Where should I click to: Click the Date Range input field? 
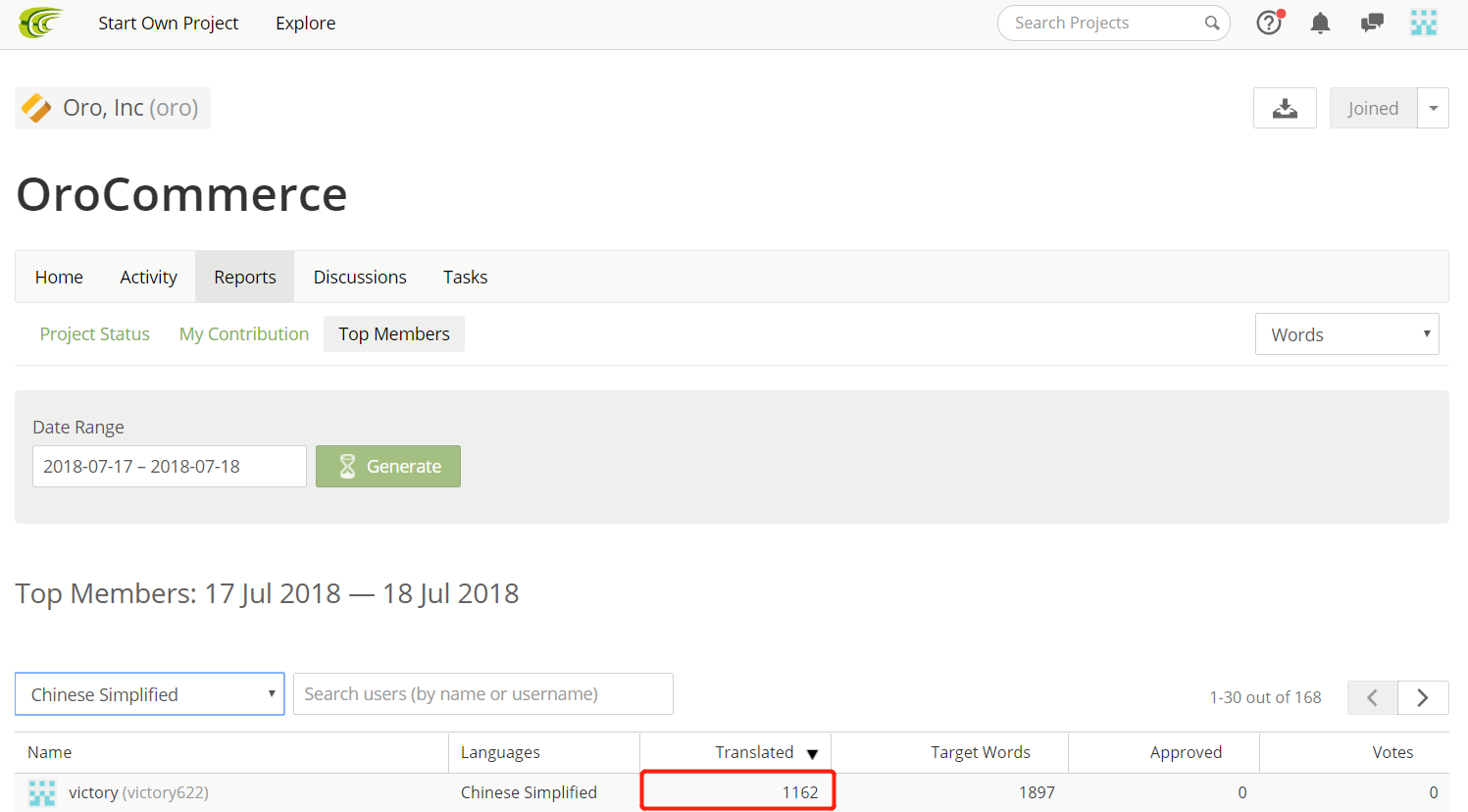[170, 467]
